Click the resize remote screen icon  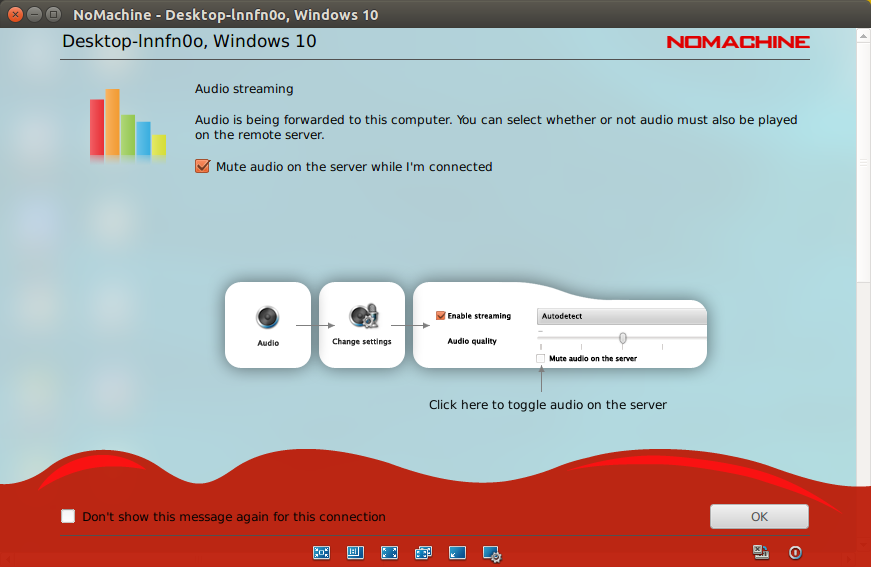coord(356,552)
